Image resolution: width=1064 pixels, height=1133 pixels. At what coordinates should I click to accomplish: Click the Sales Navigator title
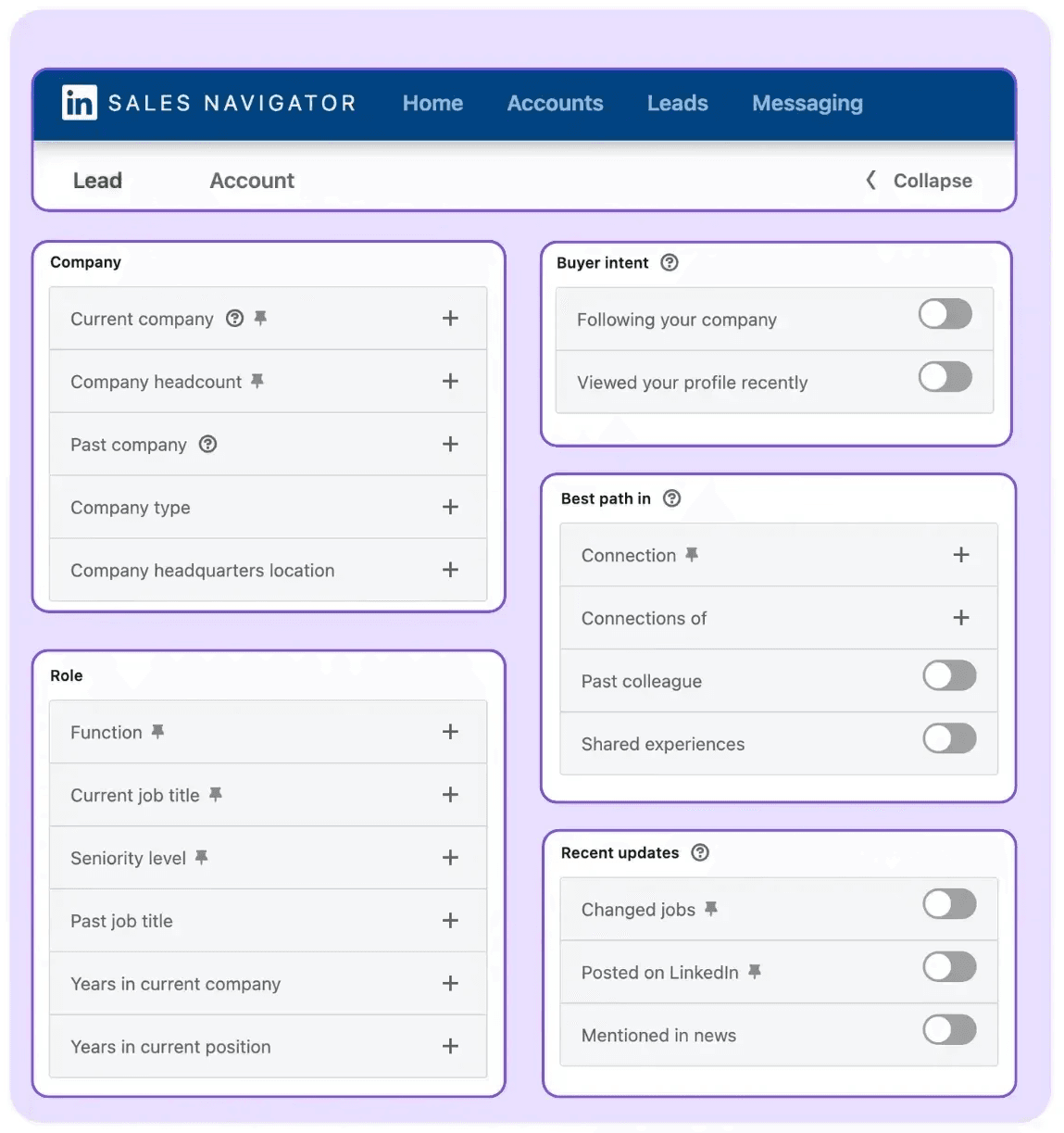point(232,103)
